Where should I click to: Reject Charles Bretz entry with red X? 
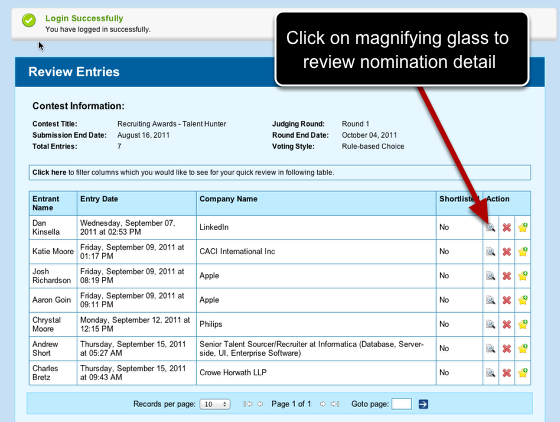[506, 373]
